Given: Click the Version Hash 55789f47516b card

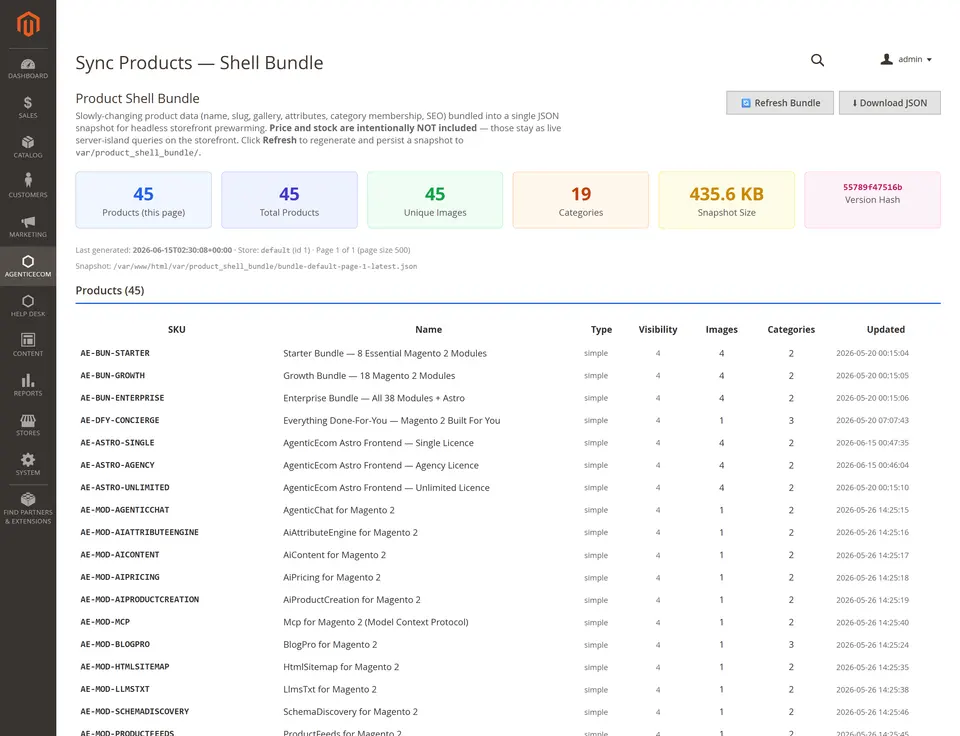Looking at the screenshot, I should (x=872, y=200).
